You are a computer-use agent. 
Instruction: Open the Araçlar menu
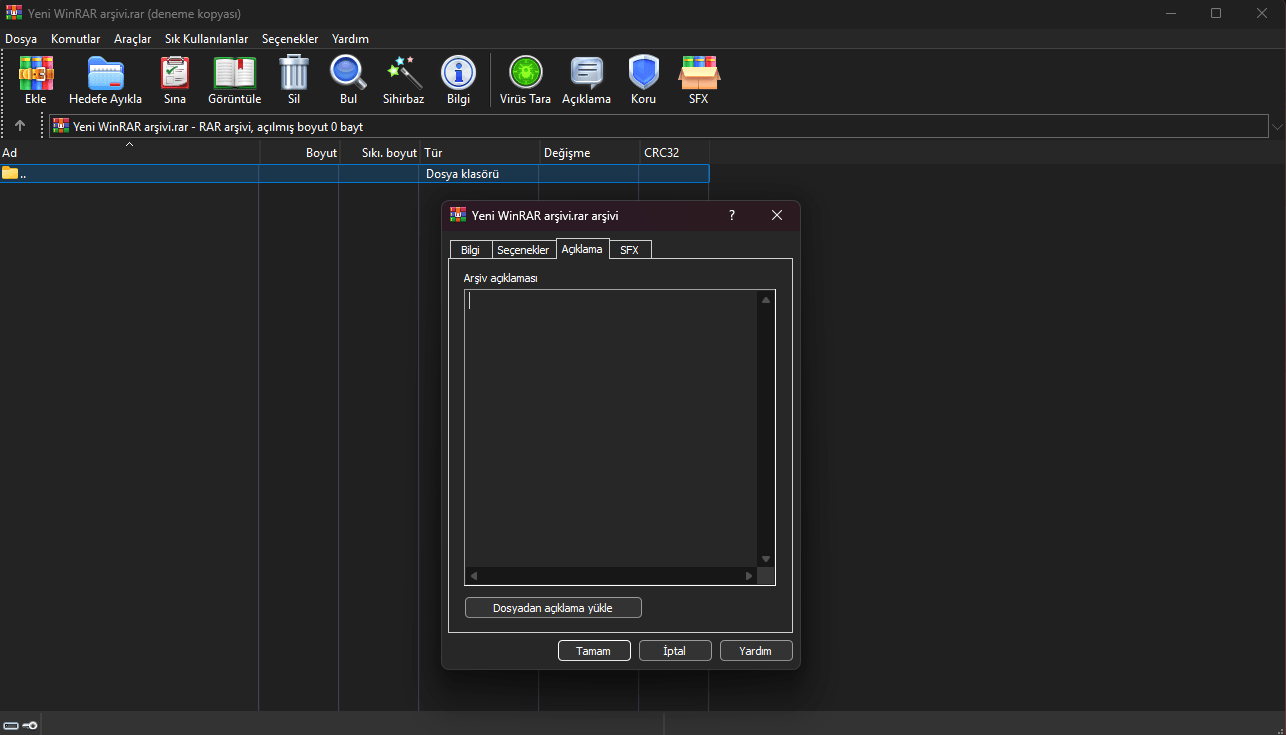click(132, 39)
